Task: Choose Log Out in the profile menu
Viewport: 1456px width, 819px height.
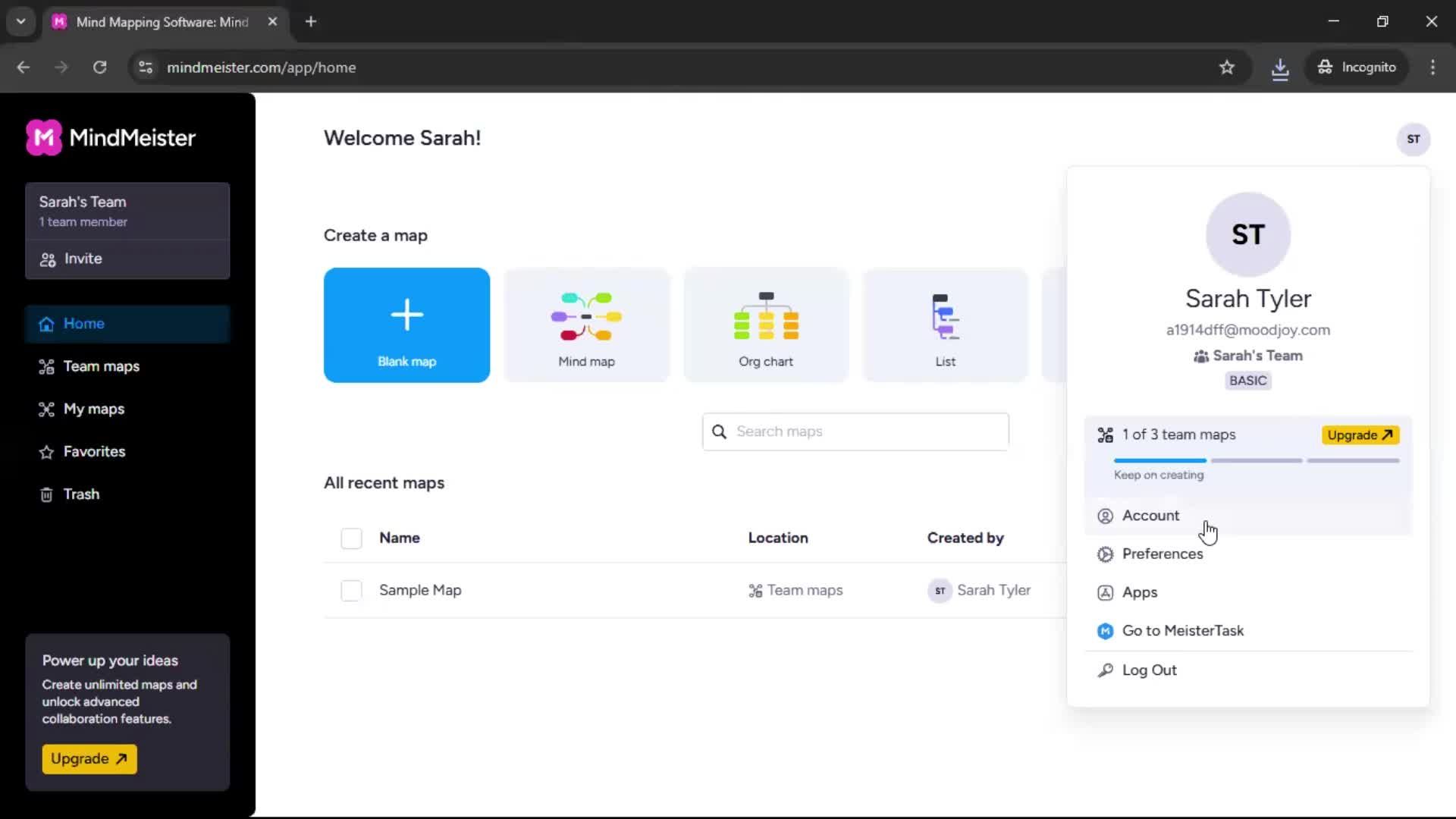Action: tap(1148, 670)
